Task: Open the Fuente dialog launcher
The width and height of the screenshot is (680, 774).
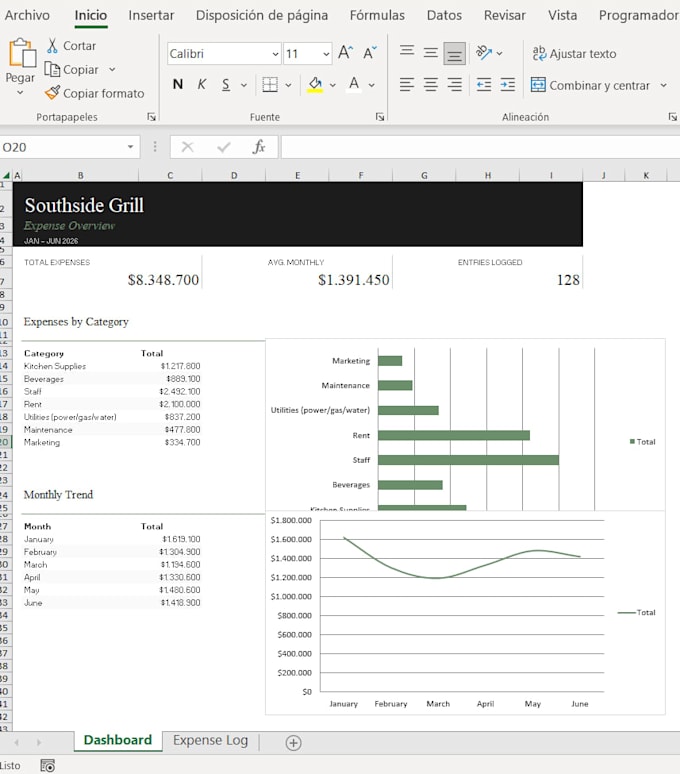Action: [379, 117]
